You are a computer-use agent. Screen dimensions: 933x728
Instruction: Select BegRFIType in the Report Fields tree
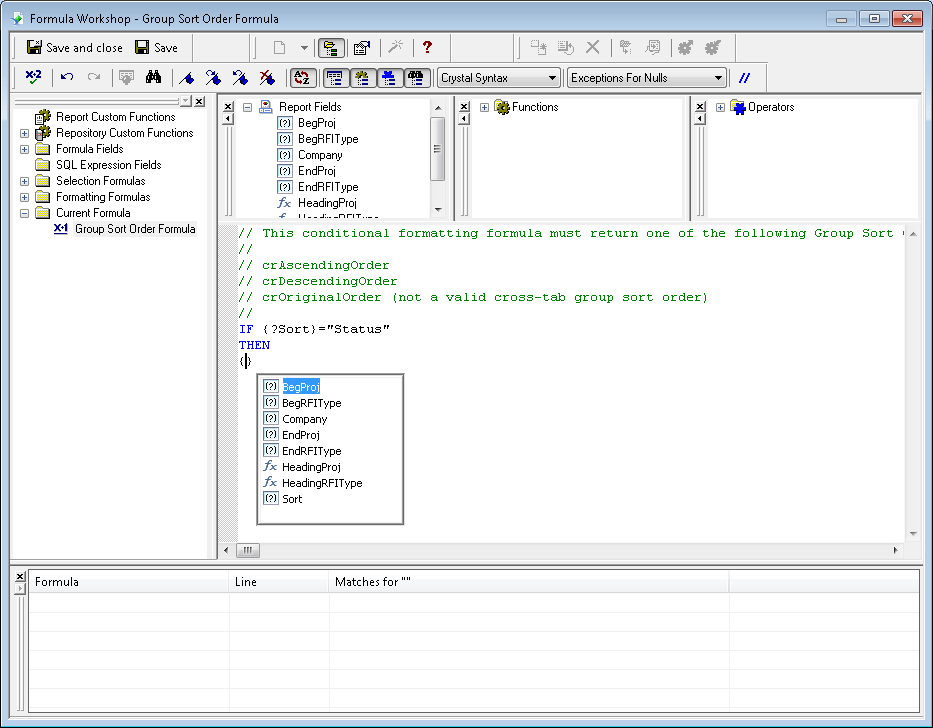click(328, 139)
